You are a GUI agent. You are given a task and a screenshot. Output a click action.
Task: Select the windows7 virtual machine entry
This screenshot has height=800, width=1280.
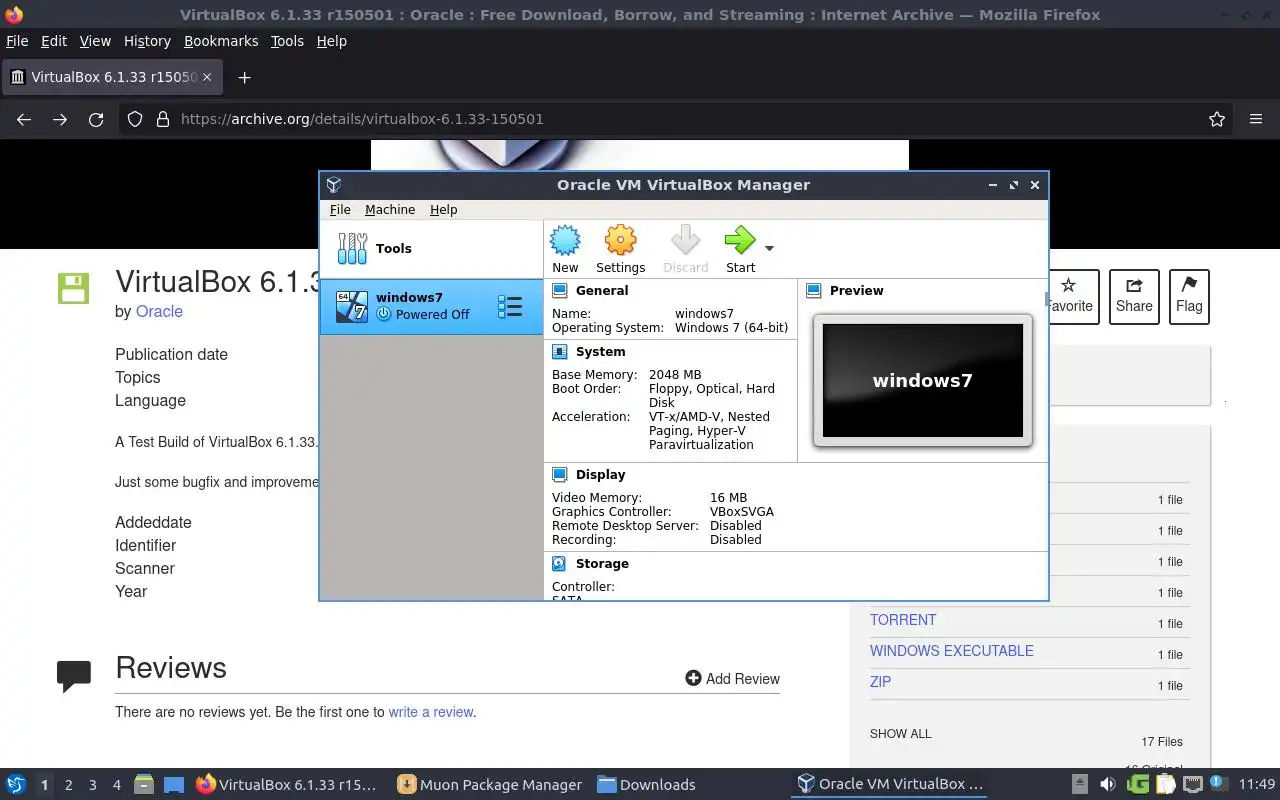pyautogui.click(x=431, y=306)
